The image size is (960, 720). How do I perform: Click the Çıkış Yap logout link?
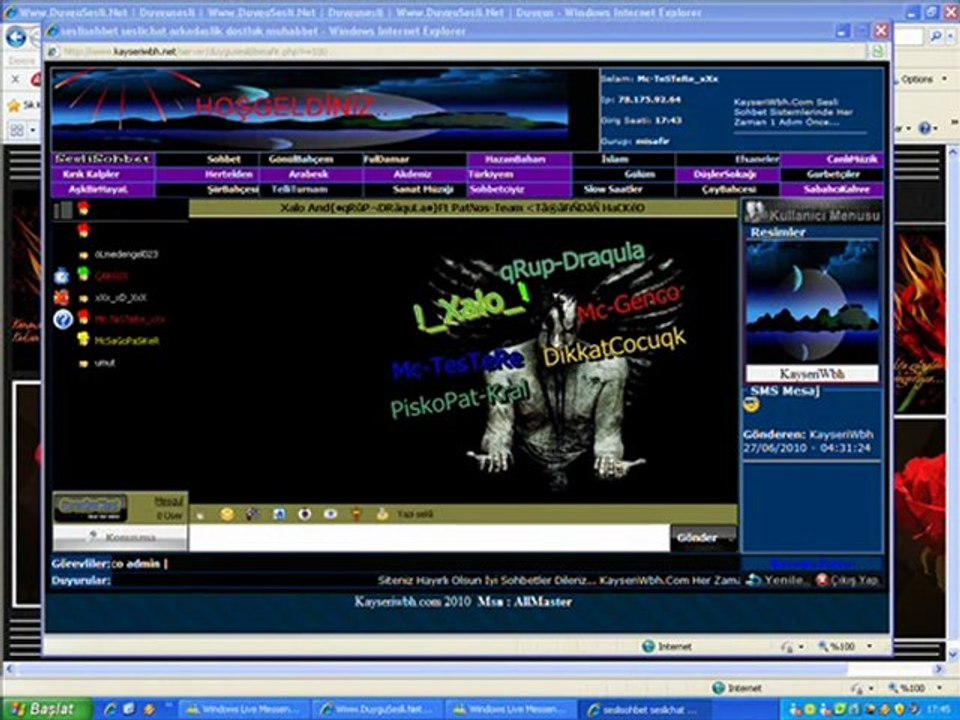[855, 579]
